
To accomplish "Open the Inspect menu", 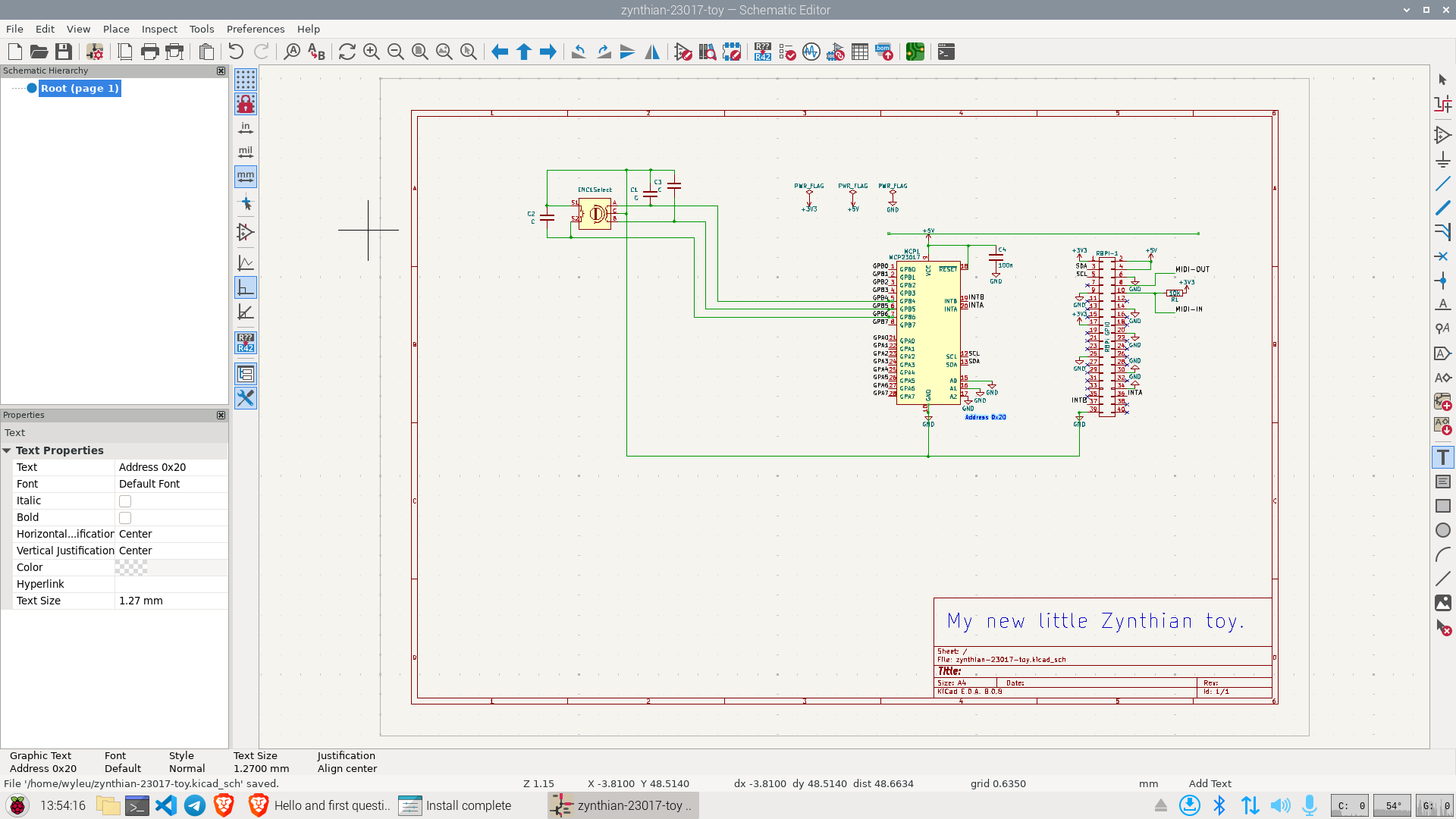I will 159,29.
